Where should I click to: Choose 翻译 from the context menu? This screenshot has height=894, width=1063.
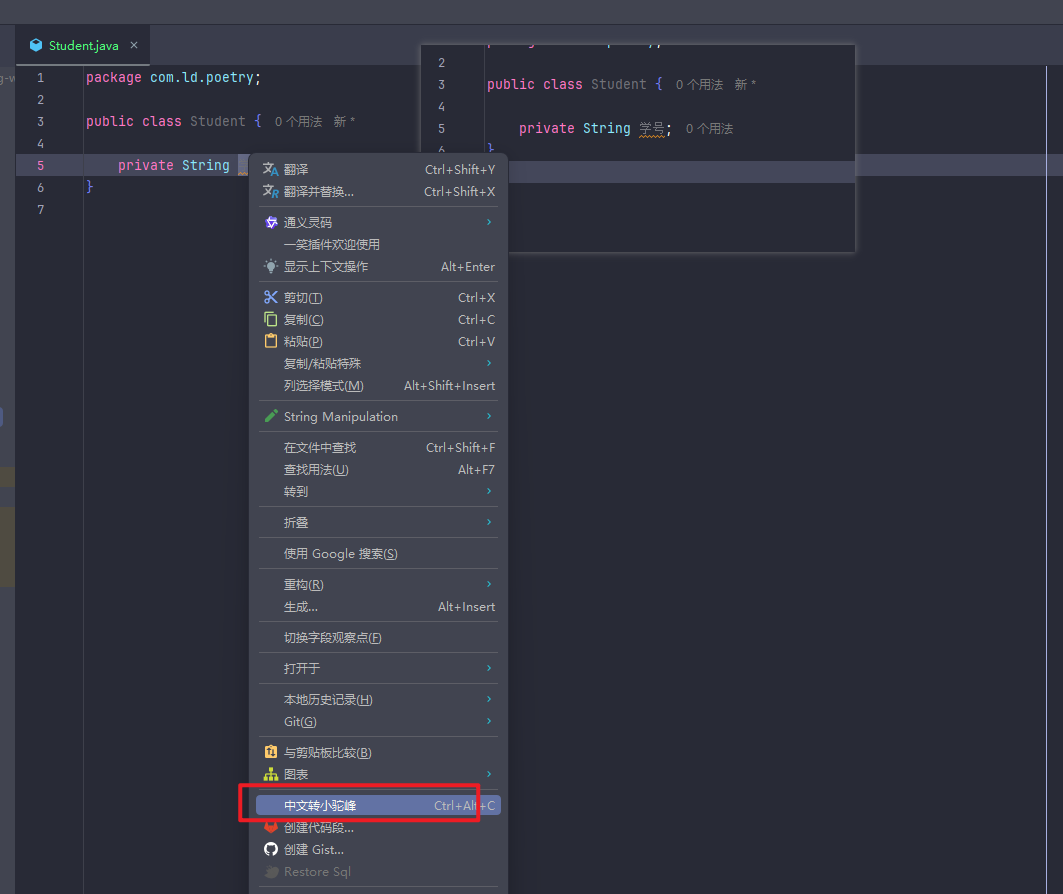[378, 169]
